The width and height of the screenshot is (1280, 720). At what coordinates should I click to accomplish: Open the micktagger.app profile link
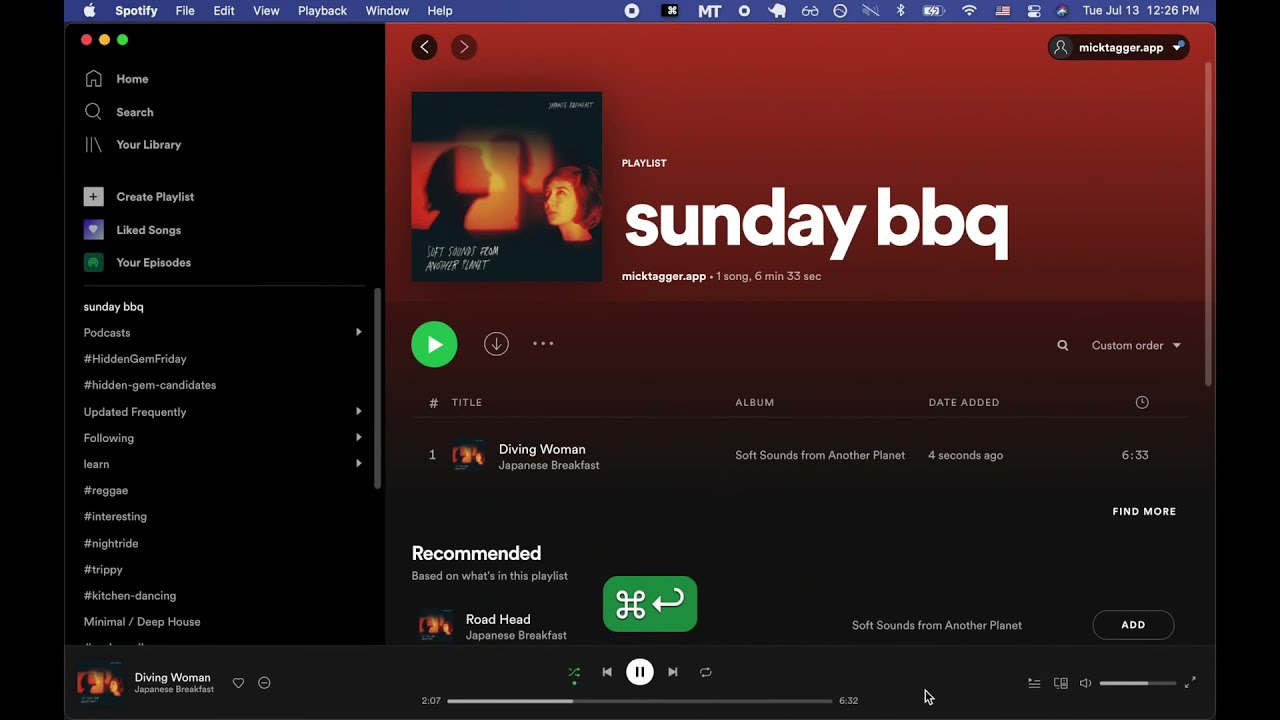664,276
